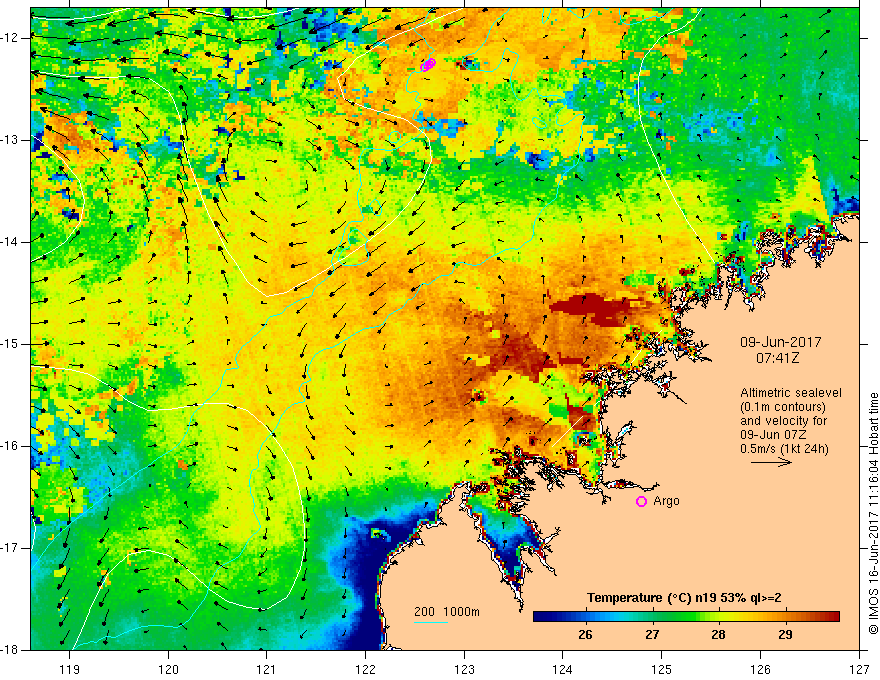Click the dark red end of color bar
Screen dimensions: 880x680
tap(833, 617)
